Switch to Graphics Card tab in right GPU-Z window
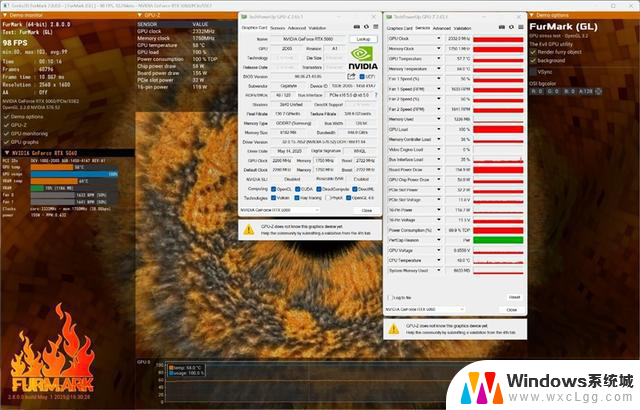640x410 pixels. click(400, 28)
